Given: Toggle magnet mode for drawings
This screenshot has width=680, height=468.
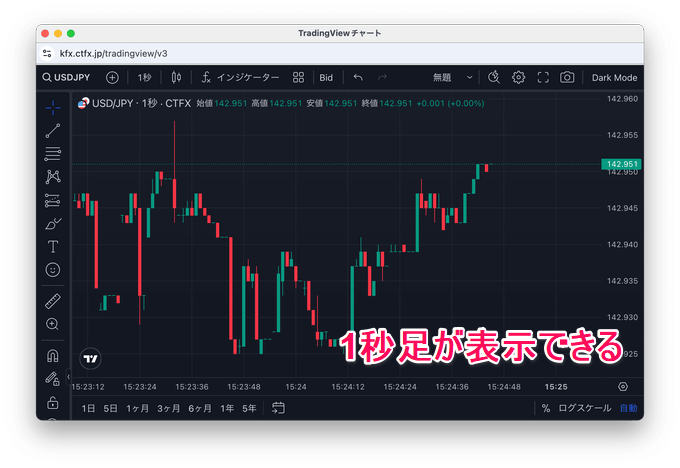Looking at the screenshot, I should (53, 356).
